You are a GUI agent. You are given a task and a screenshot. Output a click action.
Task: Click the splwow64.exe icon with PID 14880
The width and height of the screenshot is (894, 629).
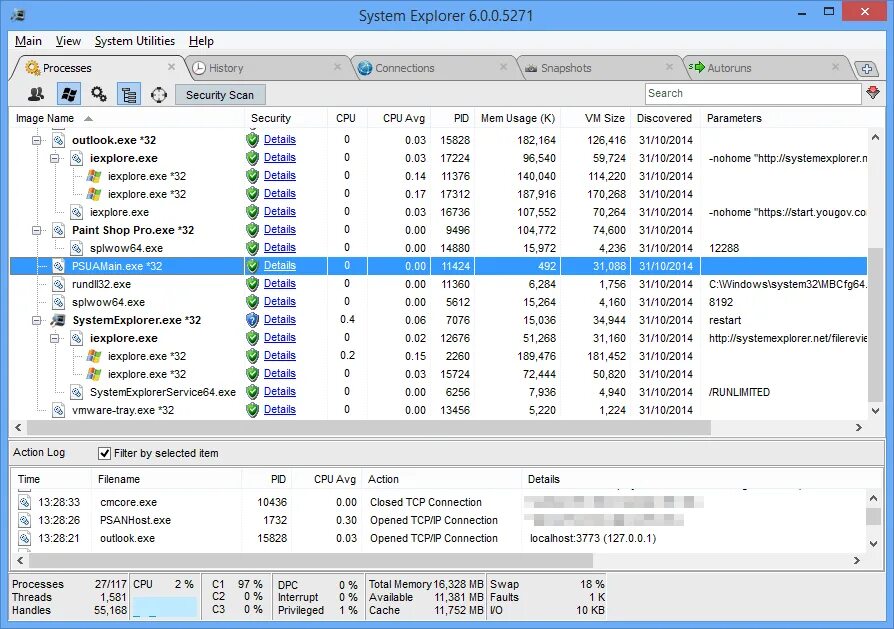coord(76,248)
